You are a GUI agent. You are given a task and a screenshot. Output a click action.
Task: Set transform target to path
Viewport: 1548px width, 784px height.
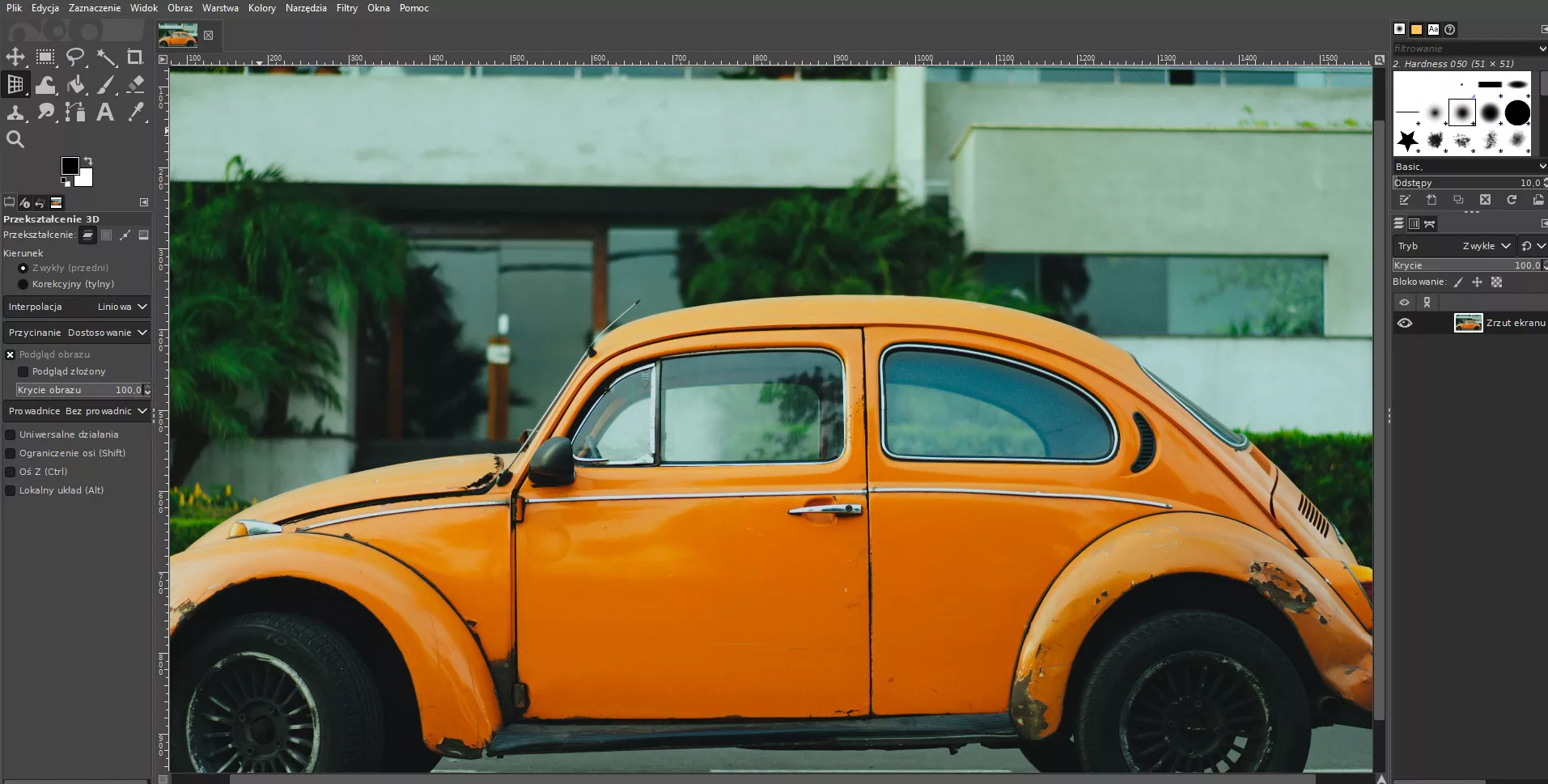pyautogui.click(x=125, y=235)
